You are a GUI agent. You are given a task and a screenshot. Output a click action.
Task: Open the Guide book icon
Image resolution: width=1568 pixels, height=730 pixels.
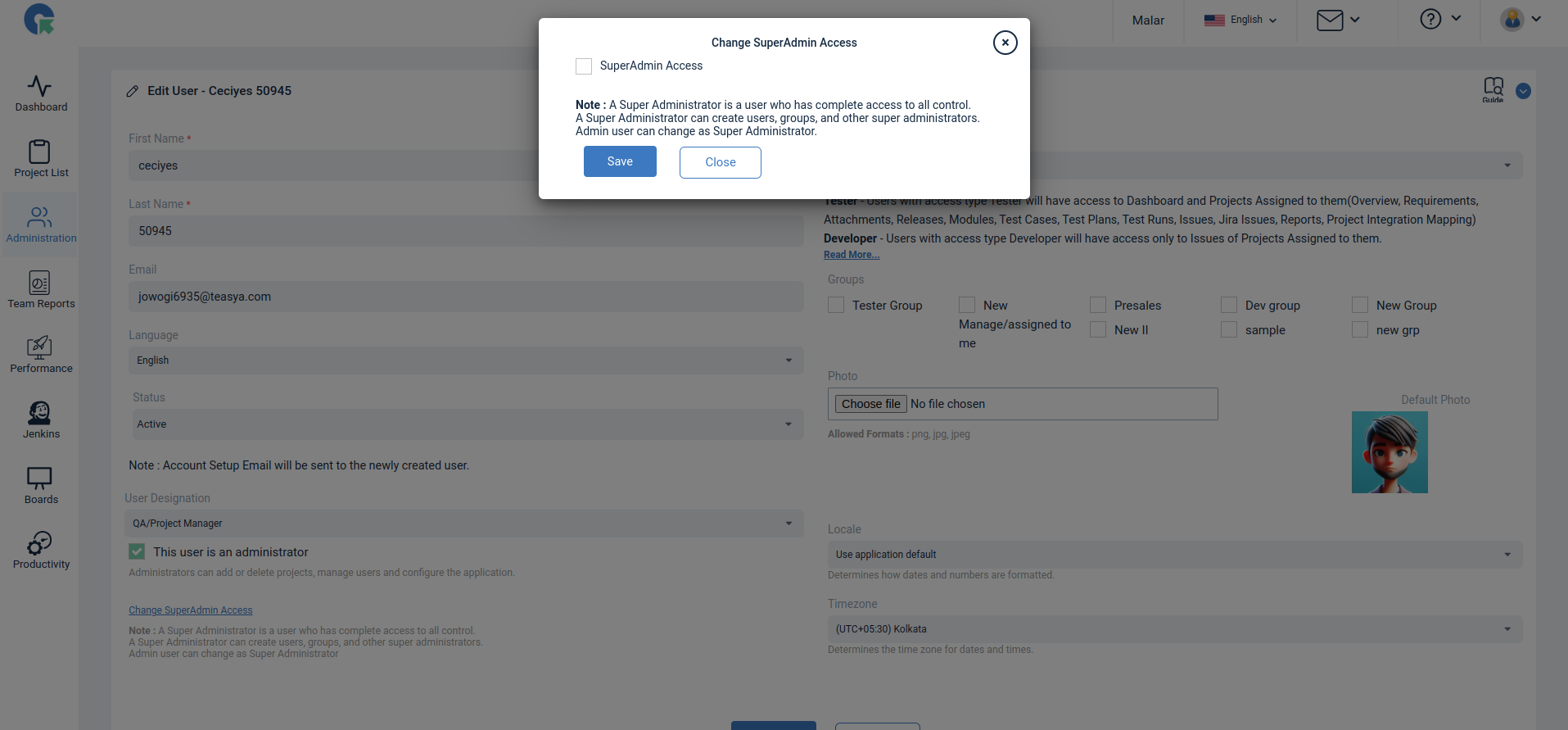(x=1493, y=88)
